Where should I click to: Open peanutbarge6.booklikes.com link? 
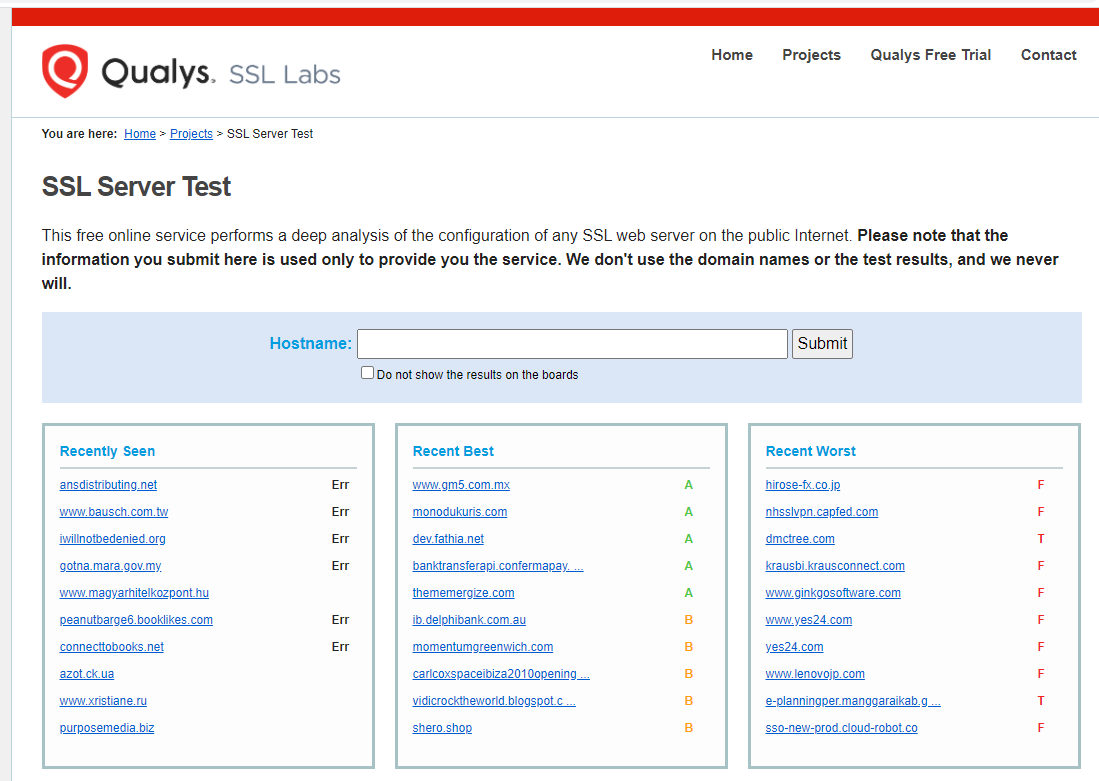coord(136,620)
